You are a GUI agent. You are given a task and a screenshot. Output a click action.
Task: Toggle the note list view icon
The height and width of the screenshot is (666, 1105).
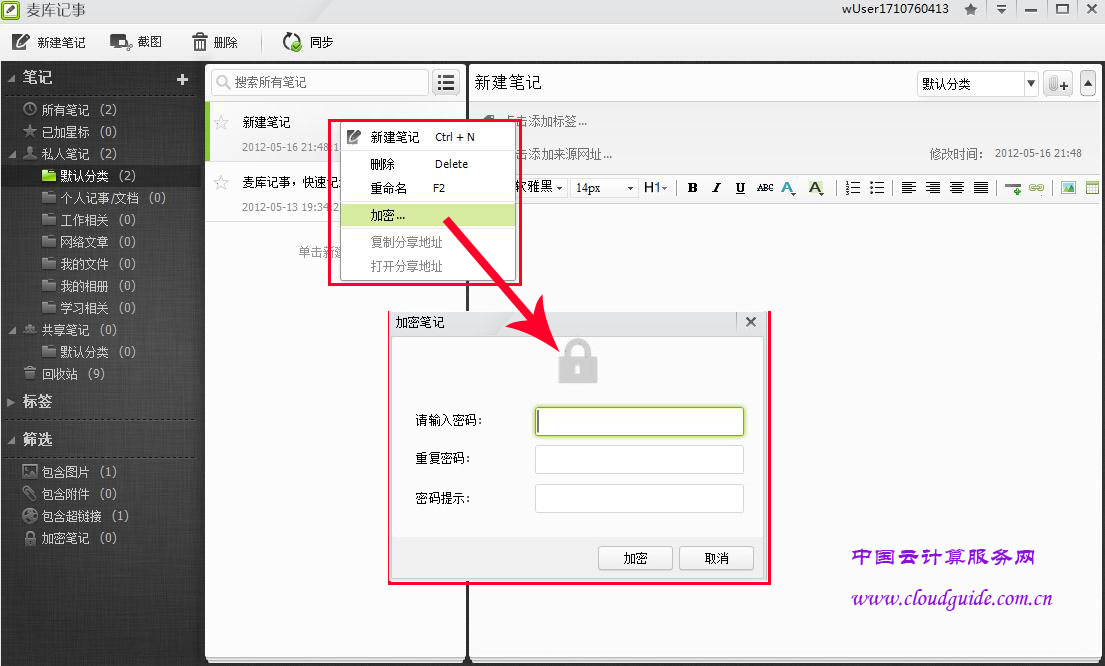(446, 82)
